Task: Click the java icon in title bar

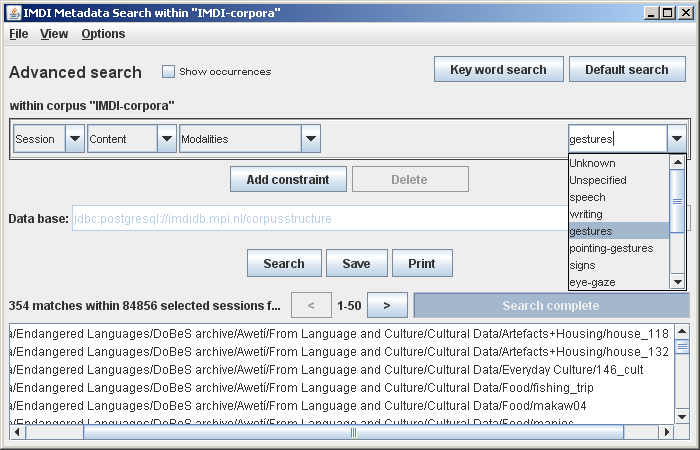Action: coord(11,11)
